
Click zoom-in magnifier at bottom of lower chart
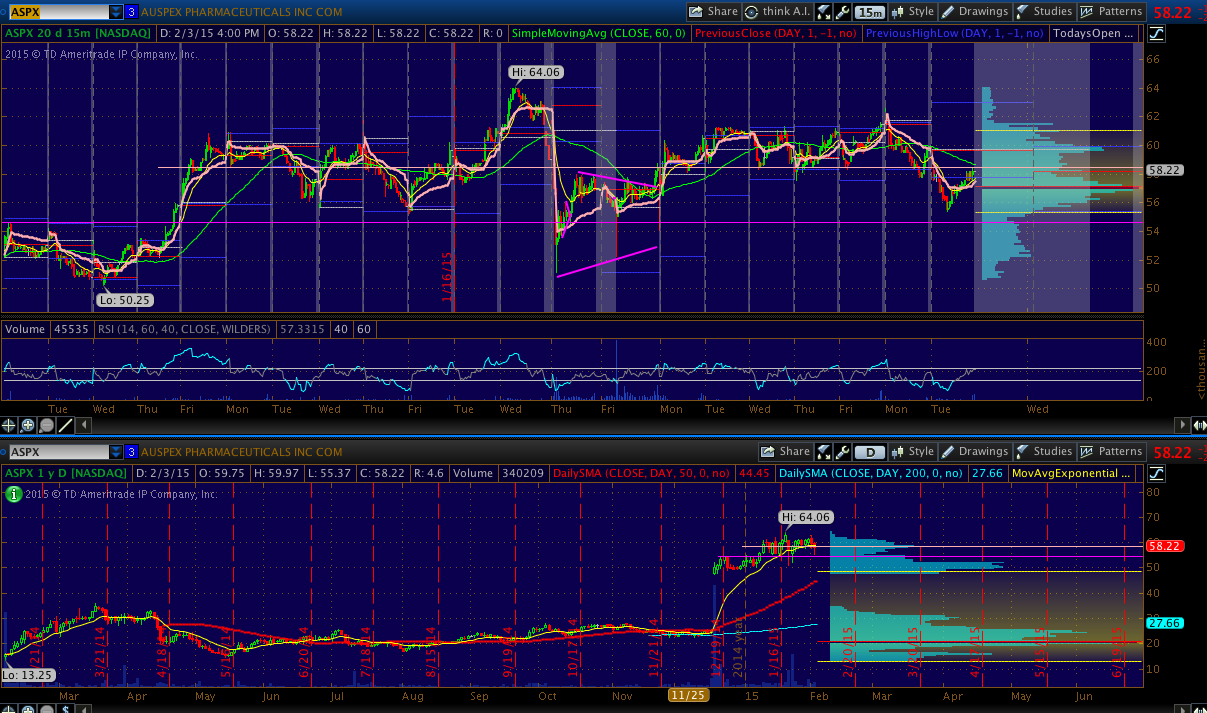28,708
